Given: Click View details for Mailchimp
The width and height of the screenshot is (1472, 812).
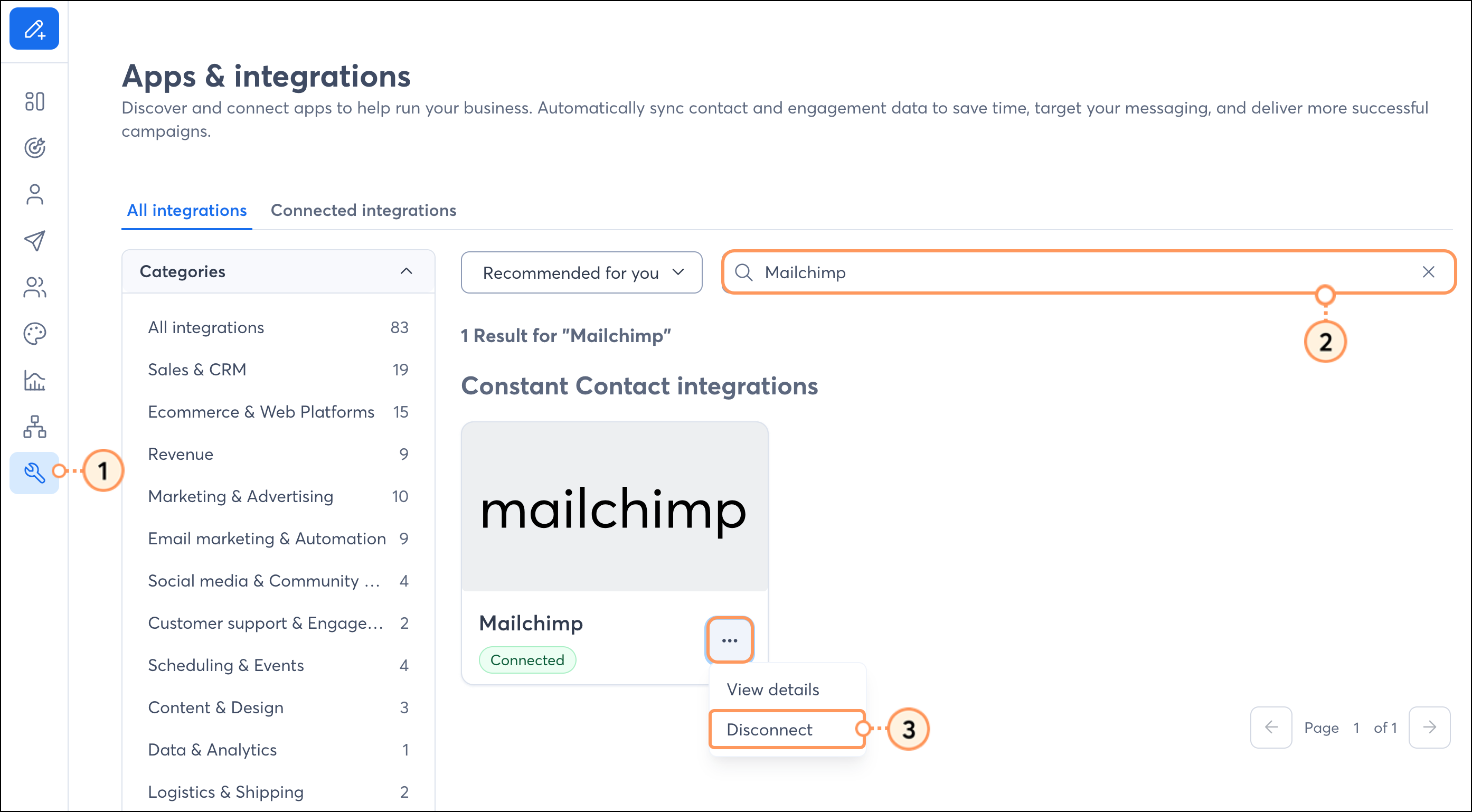Looking at the screenshot, I should tap(772, 690).
